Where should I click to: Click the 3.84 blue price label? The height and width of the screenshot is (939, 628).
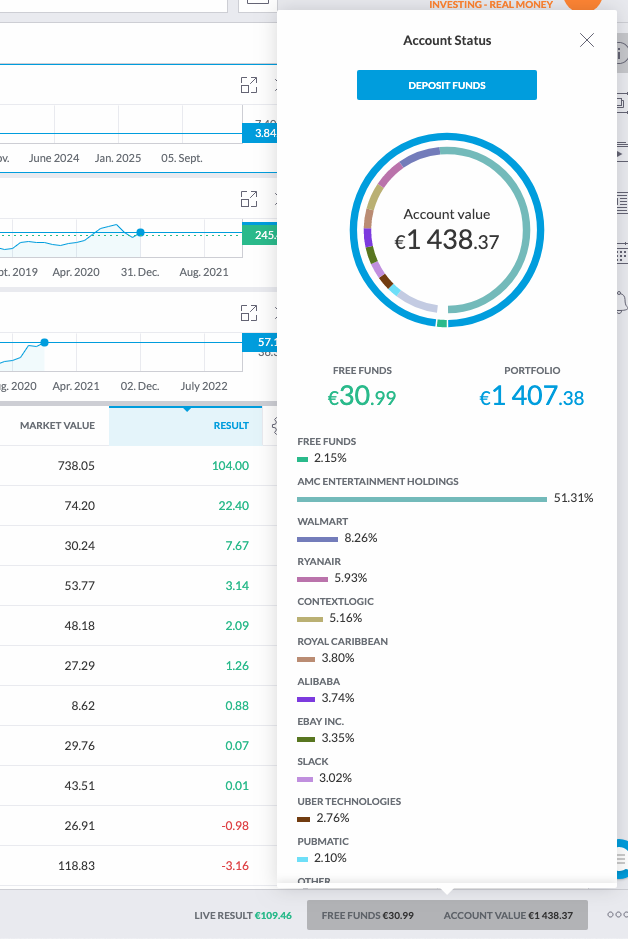(x=260, y=133)
